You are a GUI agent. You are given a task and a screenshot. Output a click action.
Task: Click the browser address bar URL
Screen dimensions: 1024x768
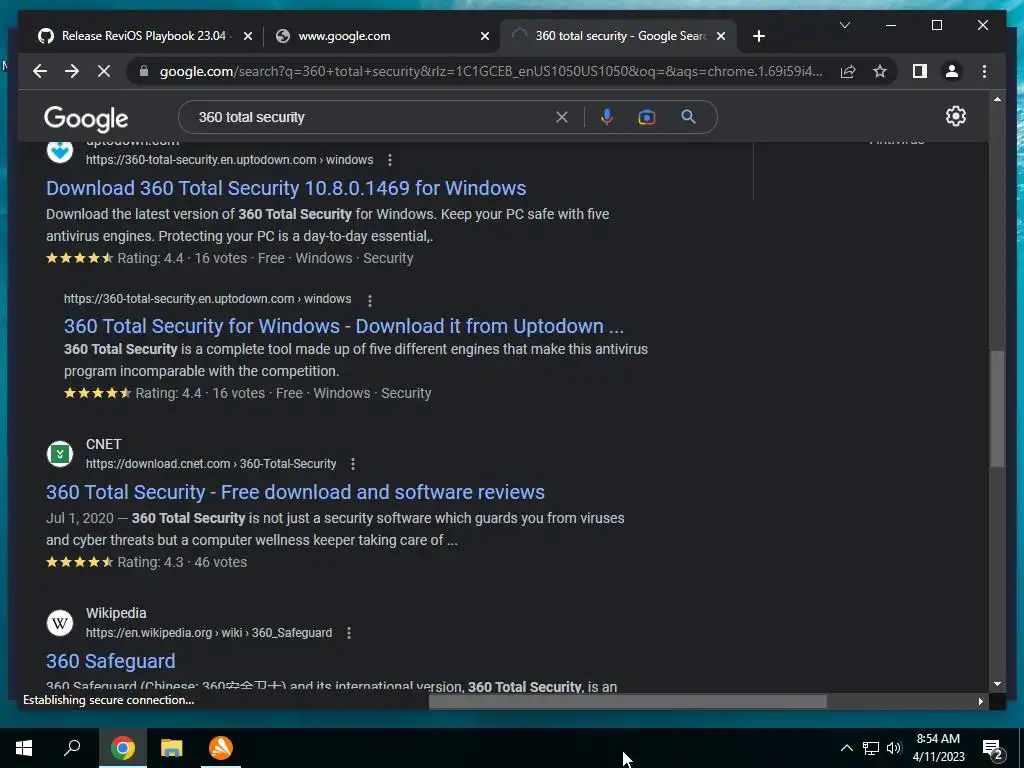490,71
